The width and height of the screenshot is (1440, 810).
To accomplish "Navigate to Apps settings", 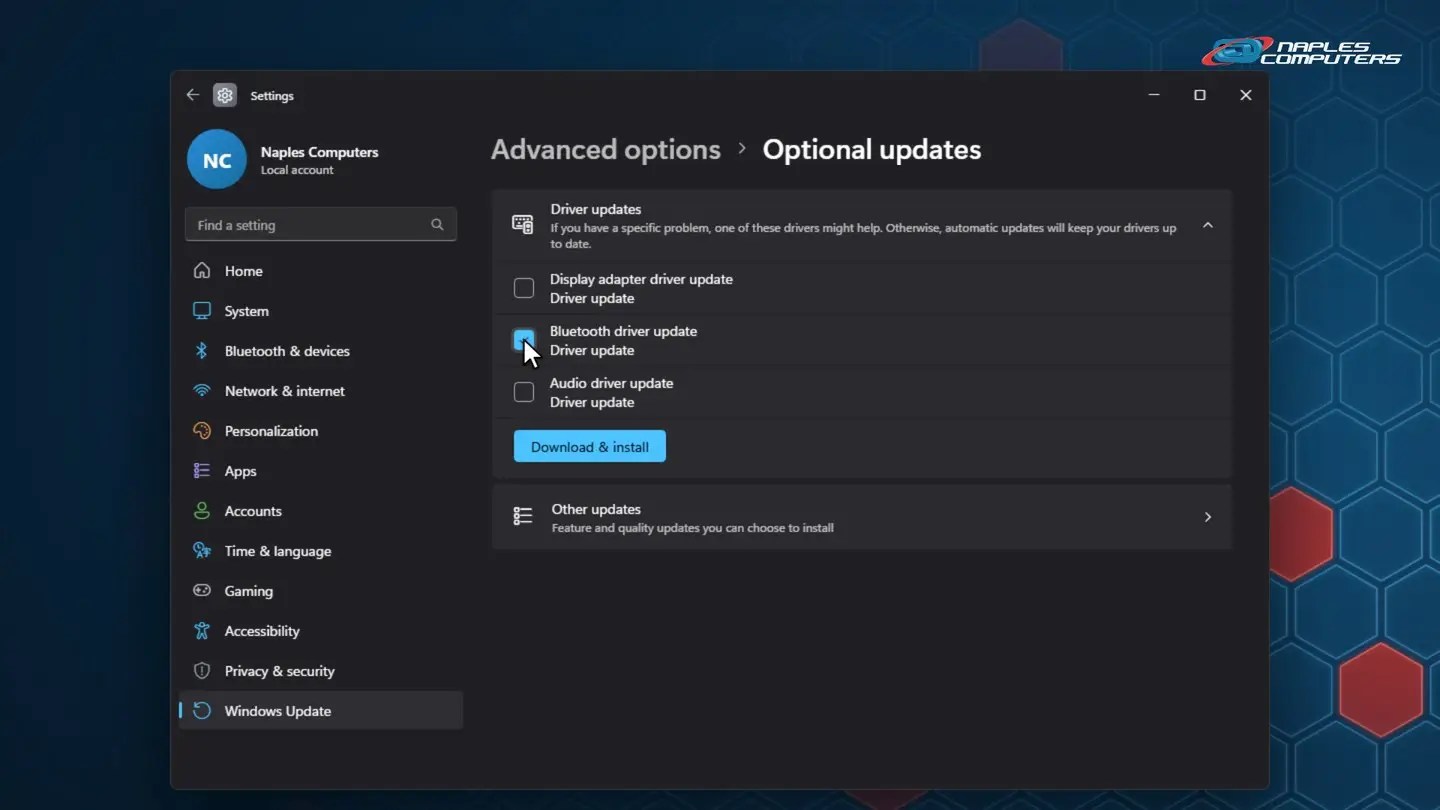I will pos(321,471).
